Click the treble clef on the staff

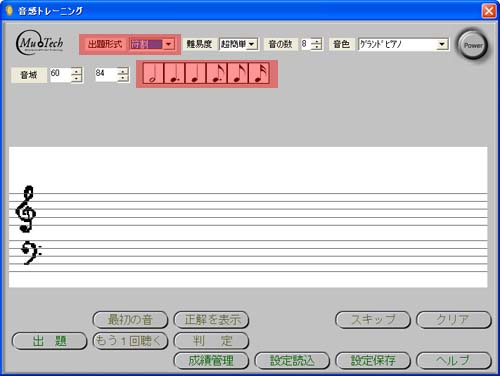click(x=25, y=209)
